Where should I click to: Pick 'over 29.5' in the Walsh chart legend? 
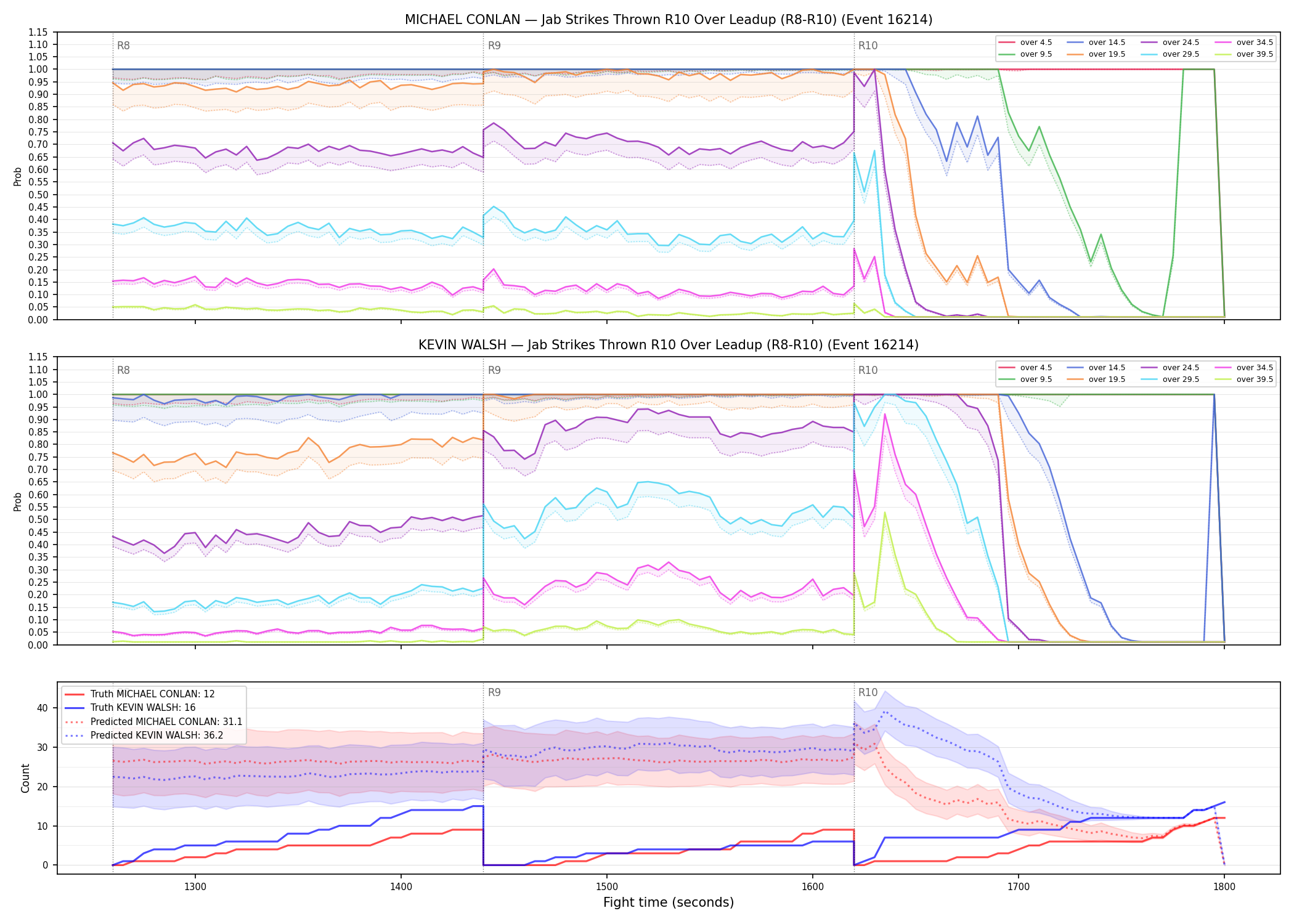pos(1170,379)
